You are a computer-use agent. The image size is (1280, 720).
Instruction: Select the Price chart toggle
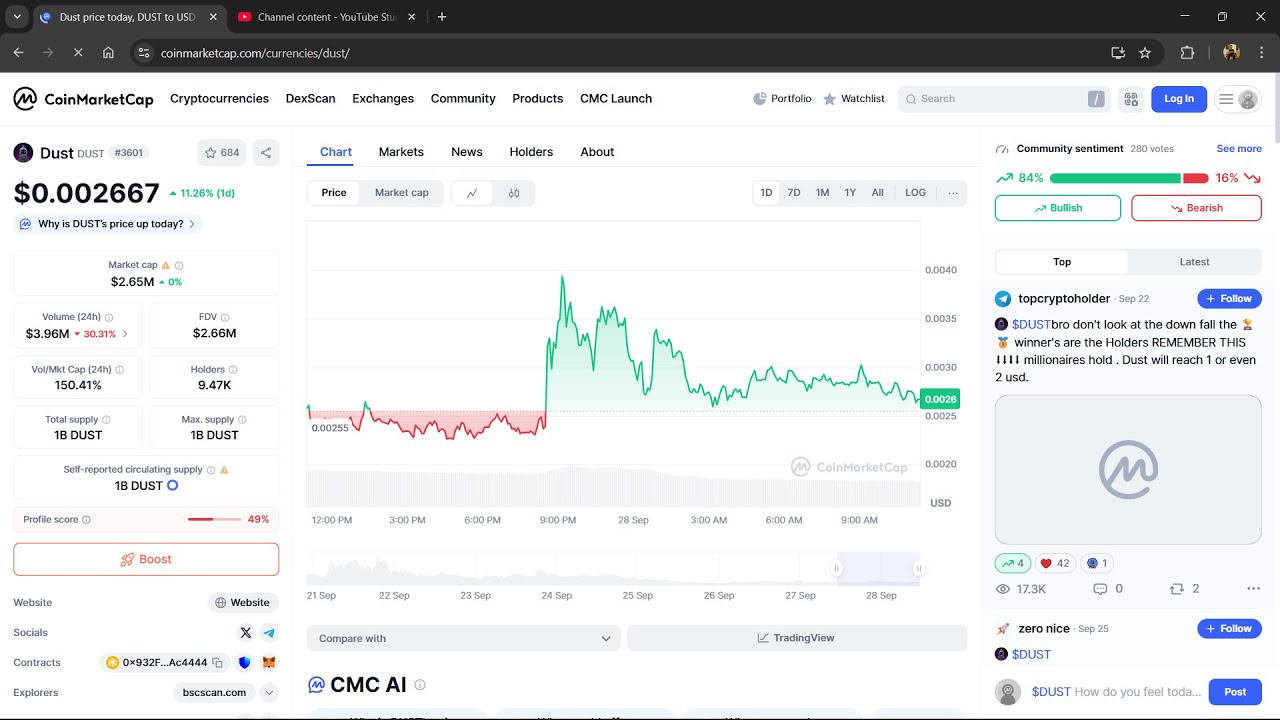[334, 193]
